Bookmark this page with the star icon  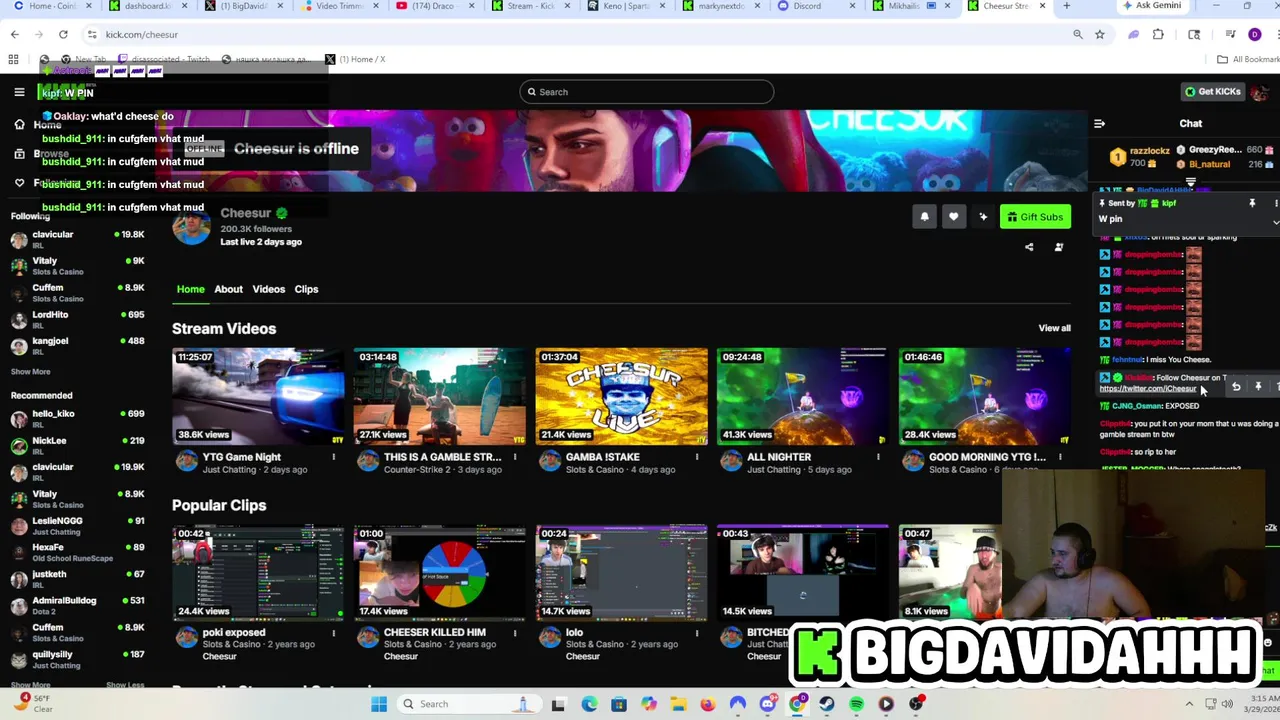[x=1099, y=34]
